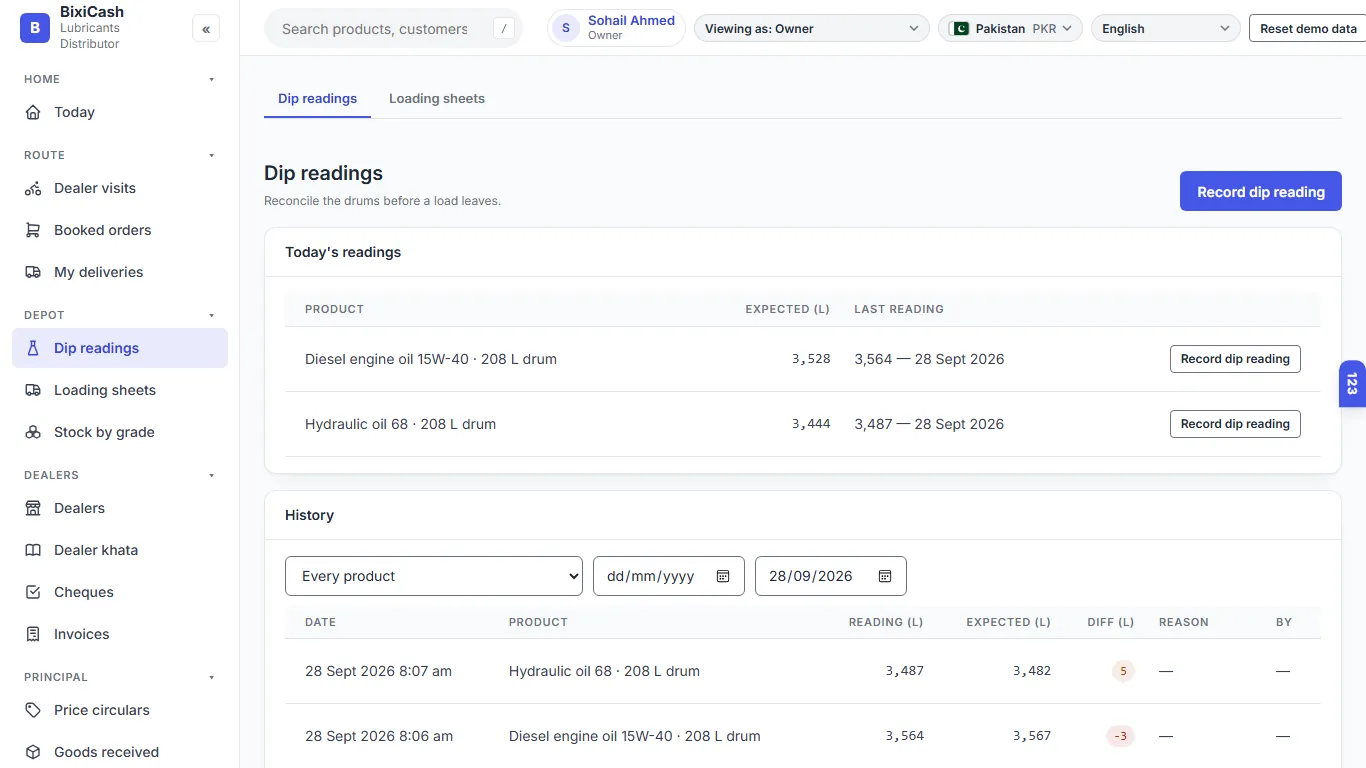Open Dealer khata from the sidebar
1366x768 pixels.
120,550
